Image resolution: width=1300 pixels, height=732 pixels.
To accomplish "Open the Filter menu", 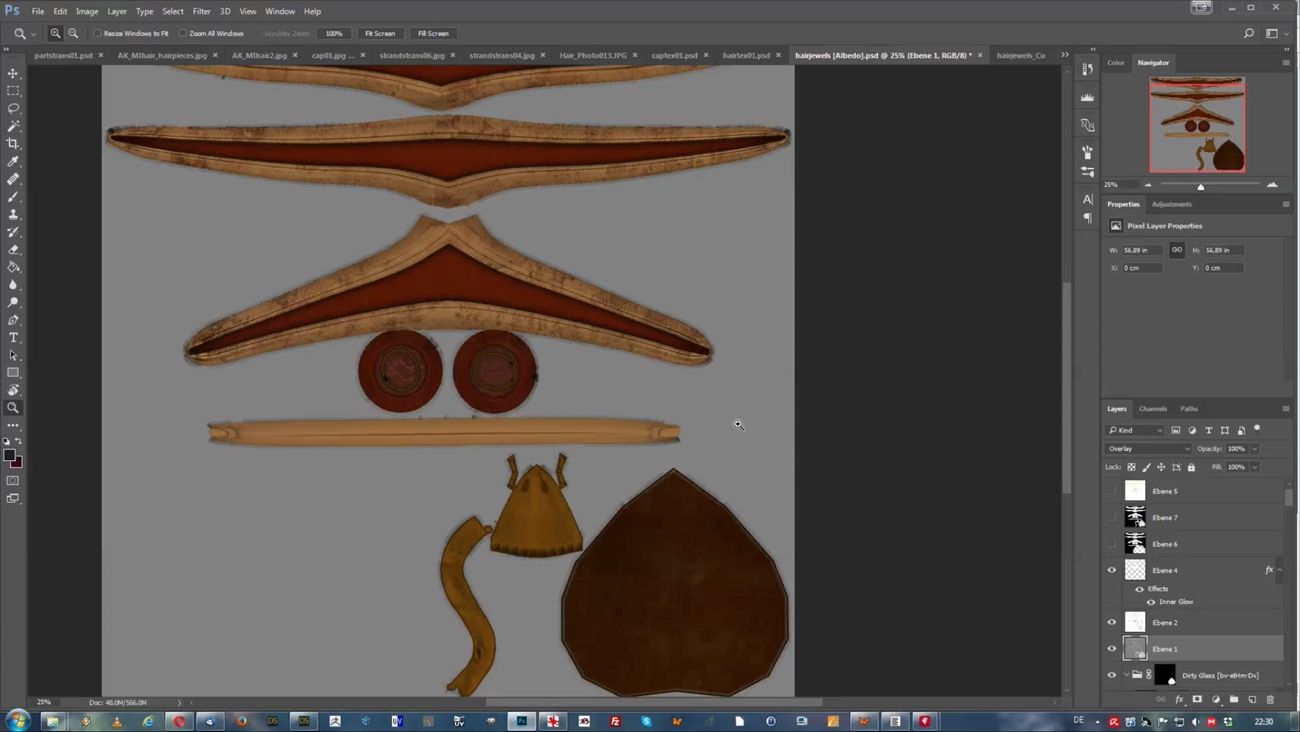I will pyautogui.click(x=201, y=11).
